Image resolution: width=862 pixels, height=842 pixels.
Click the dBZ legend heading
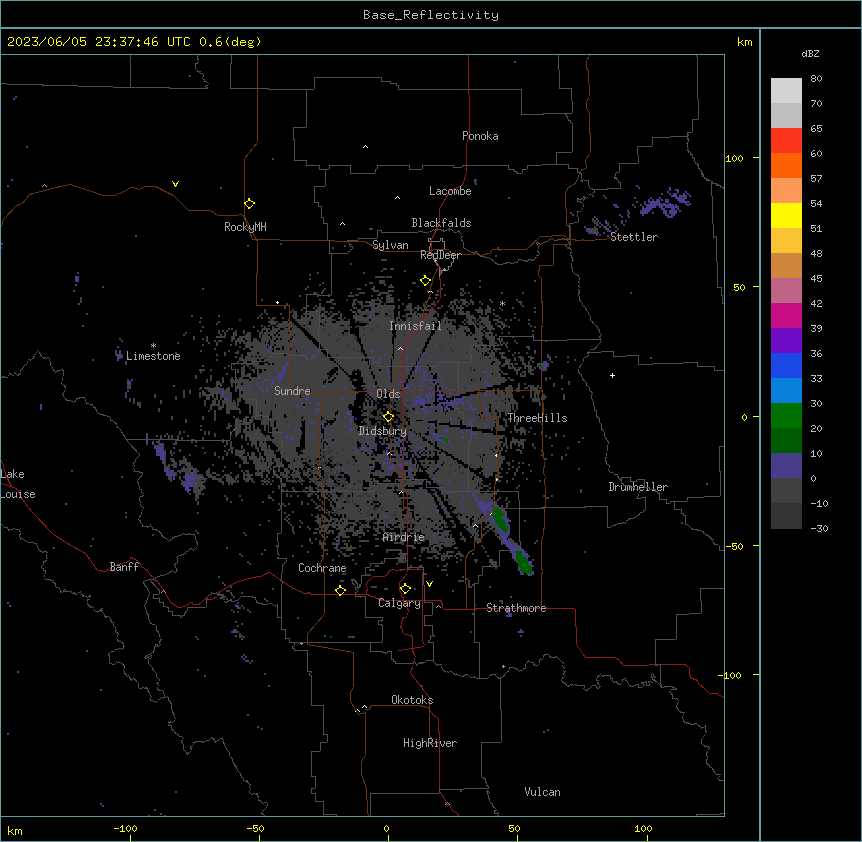(810, 53)
